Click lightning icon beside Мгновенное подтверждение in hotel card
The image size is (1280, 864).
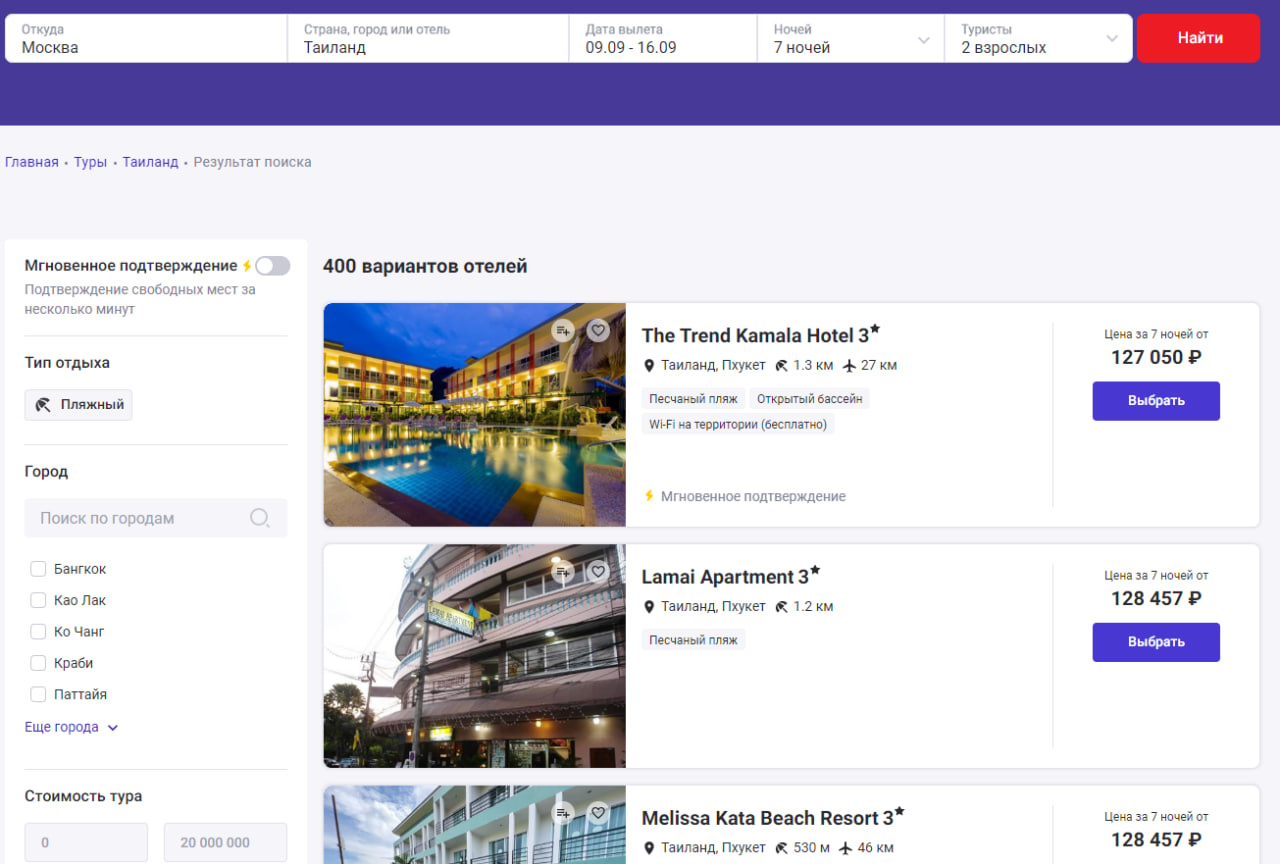pyautogui.click(x=649, y=496)
